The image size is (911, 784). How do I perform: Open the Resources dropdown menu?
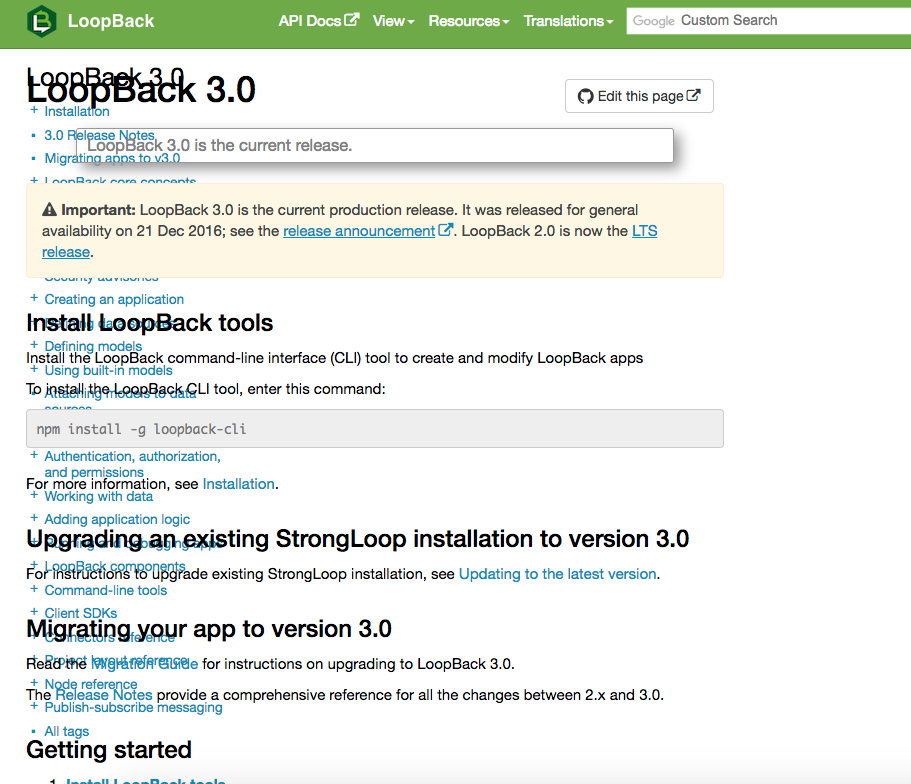pos(468,20)
